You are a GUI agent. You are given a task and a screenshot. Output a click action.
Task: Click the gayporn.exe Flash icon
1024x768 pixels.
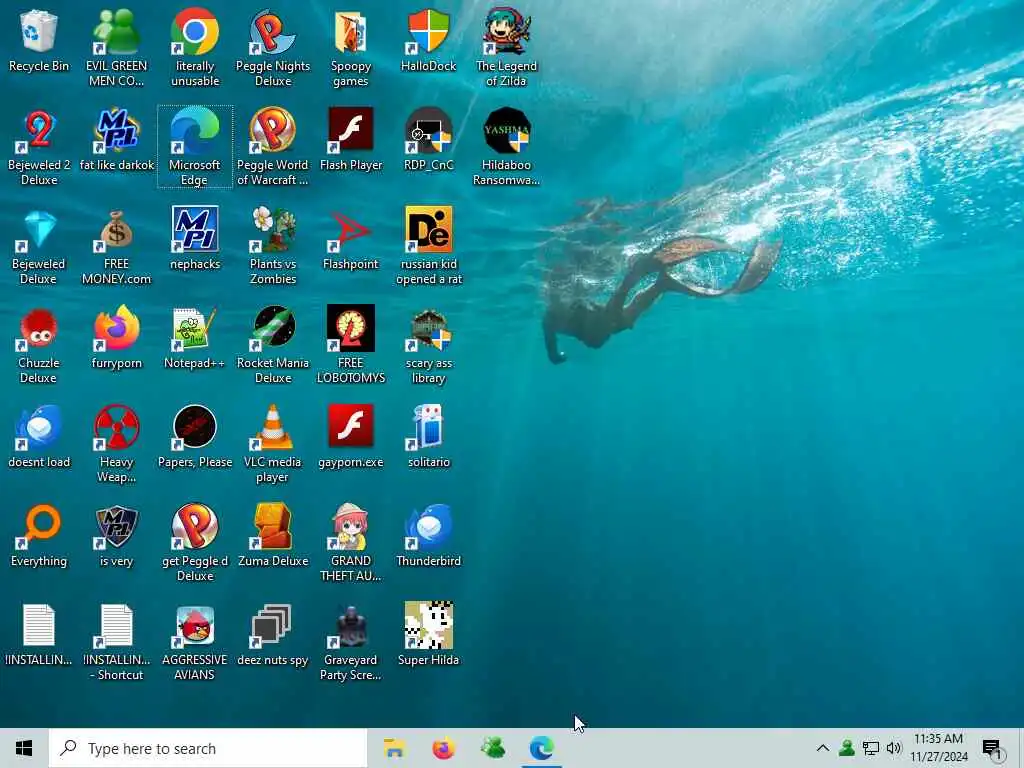pyautogui.click(x=351, y=437)
